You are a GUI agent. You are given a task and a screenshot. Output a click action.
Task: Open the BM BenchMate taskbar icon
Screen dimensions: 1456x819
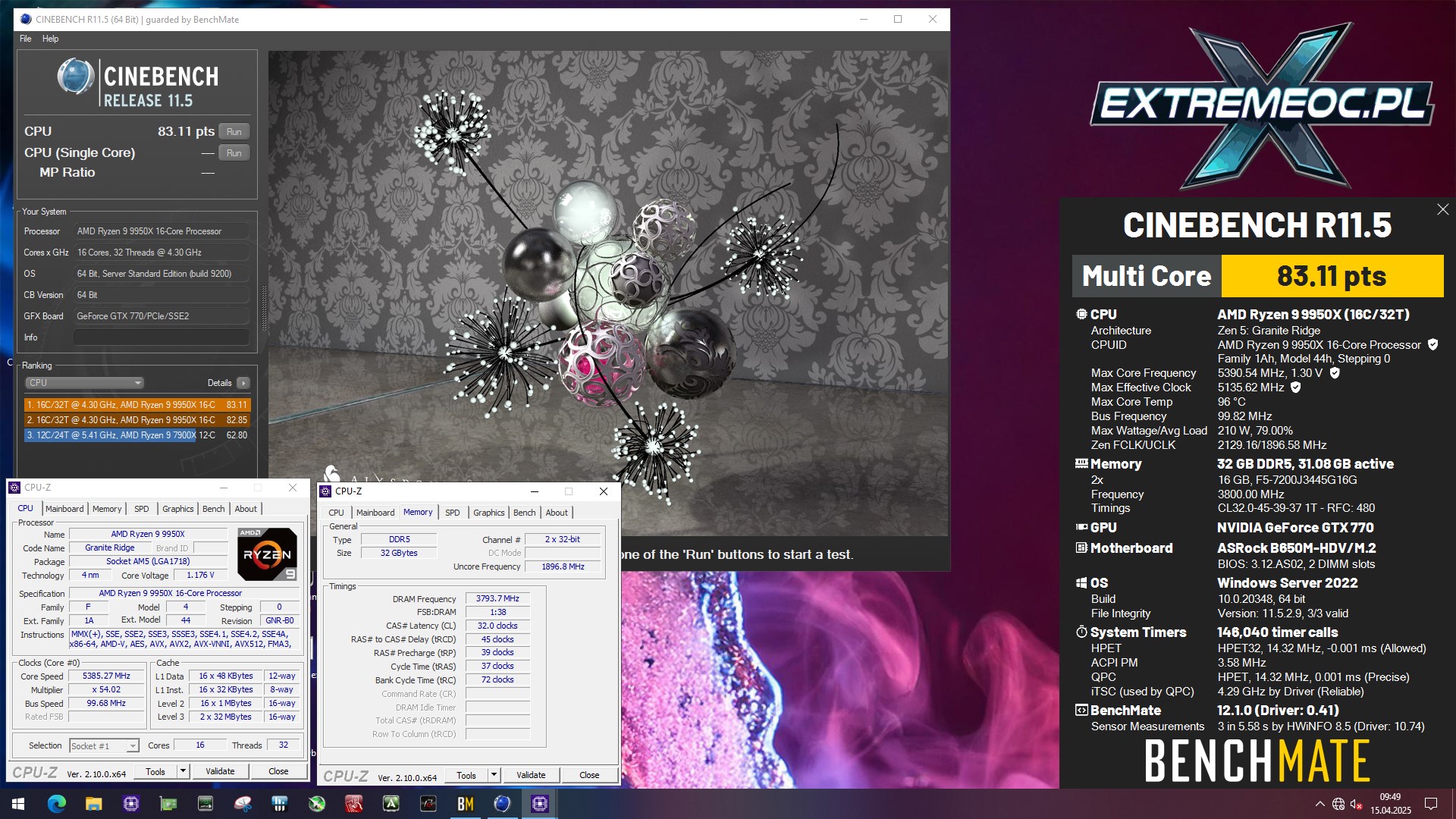coord(466,804)
